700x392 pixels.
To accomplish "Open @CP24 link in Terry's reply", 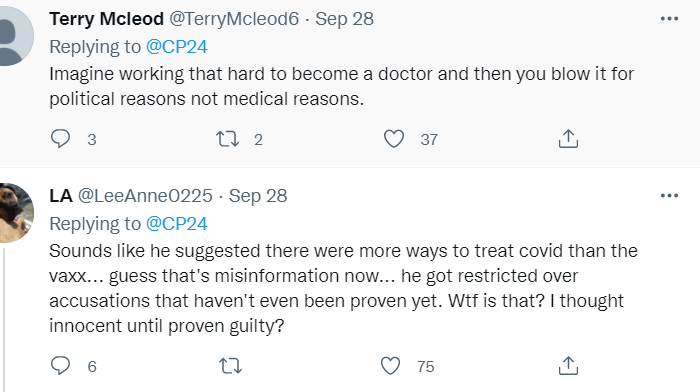I will (177, 47).
